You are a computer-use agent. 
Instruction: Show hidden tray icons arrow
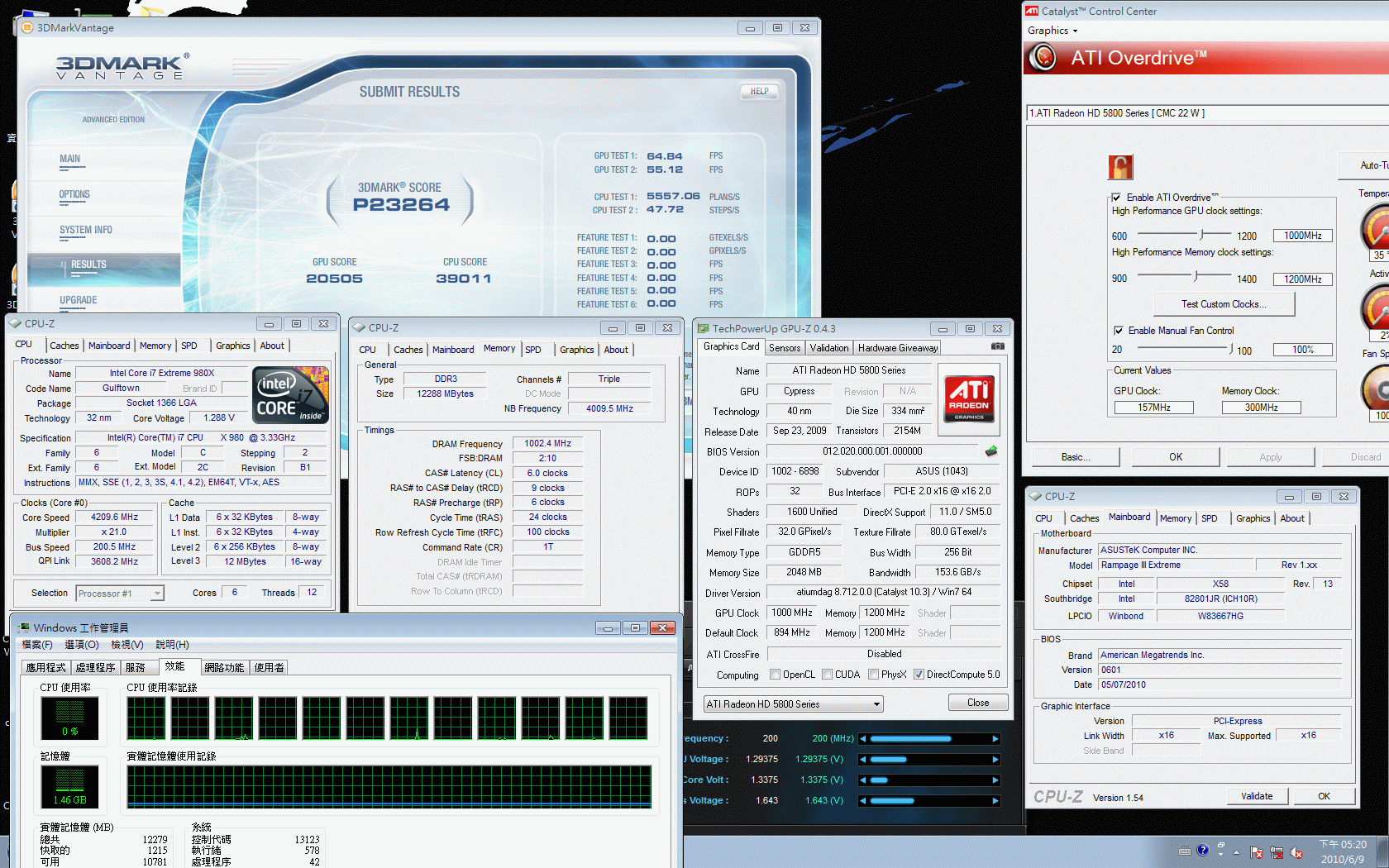(1237, 852)
